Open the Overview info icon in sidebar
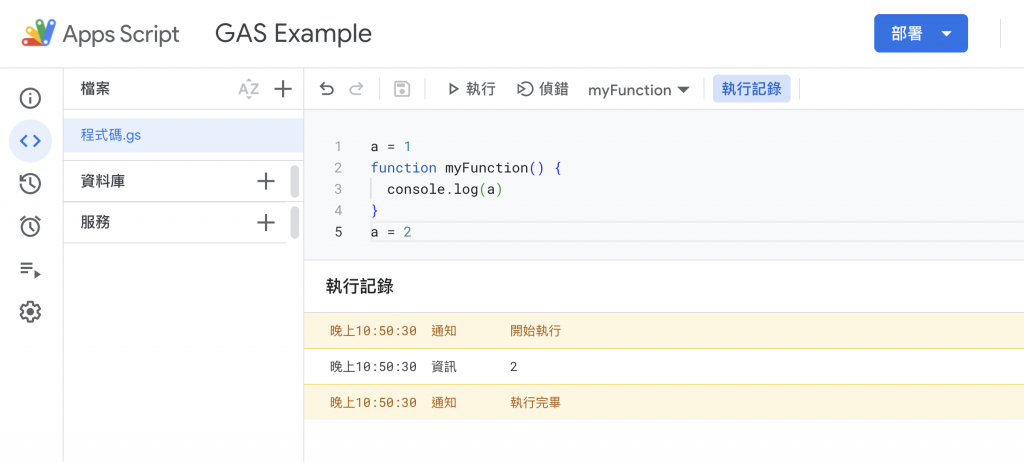 30,98
